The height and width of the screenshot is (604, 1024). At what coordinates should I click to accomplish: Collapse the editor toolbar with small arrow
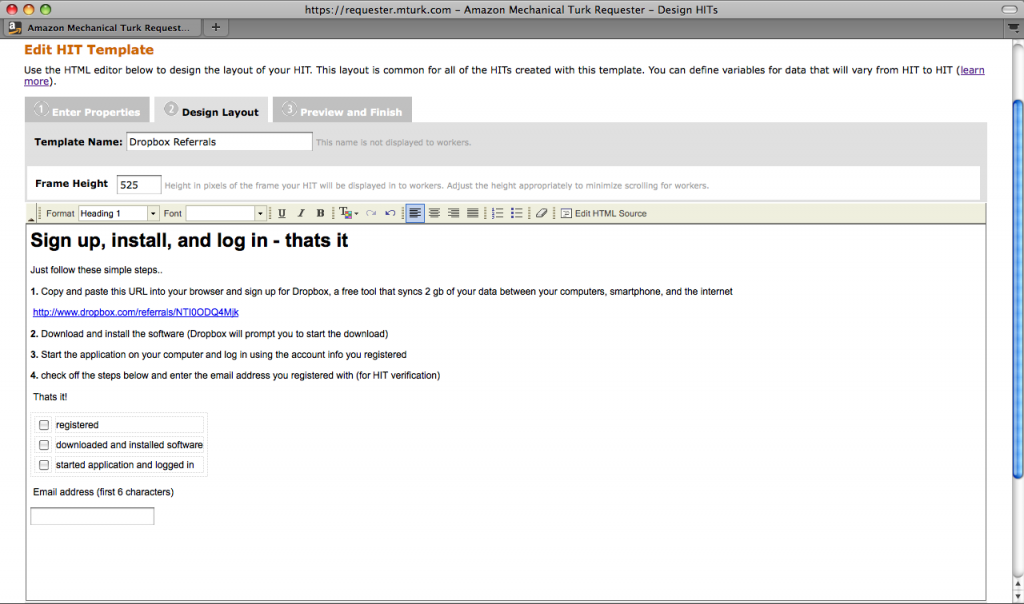(x=31, y=219)
